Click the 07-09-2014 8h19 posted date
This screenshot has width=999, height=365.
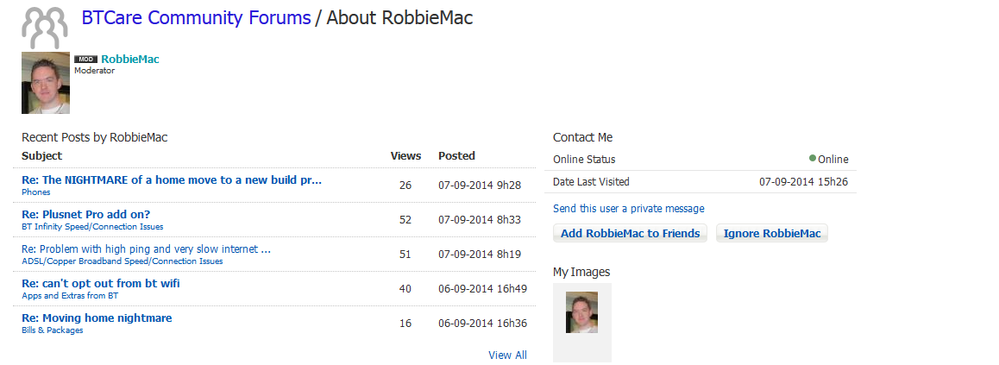coord(480,254)
